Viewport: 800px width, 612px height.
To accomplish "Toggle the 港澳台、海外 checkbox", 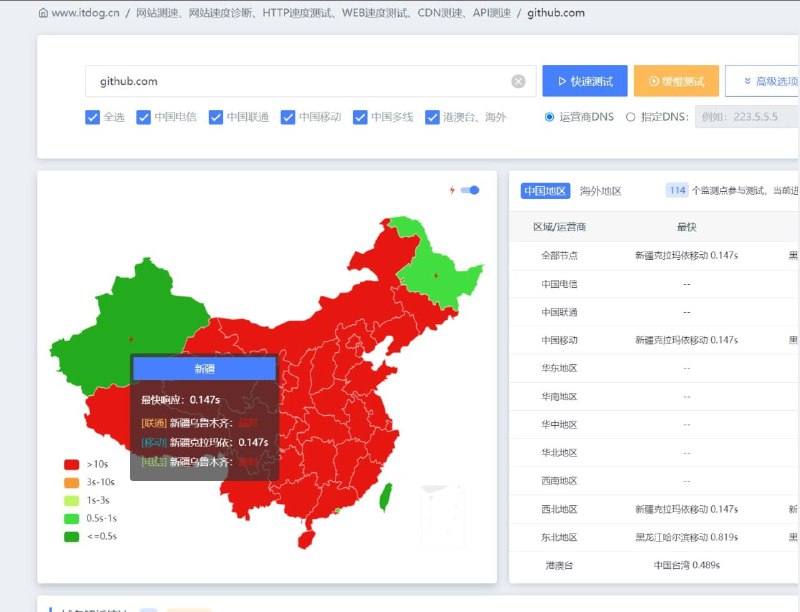I will click(432, 117).
